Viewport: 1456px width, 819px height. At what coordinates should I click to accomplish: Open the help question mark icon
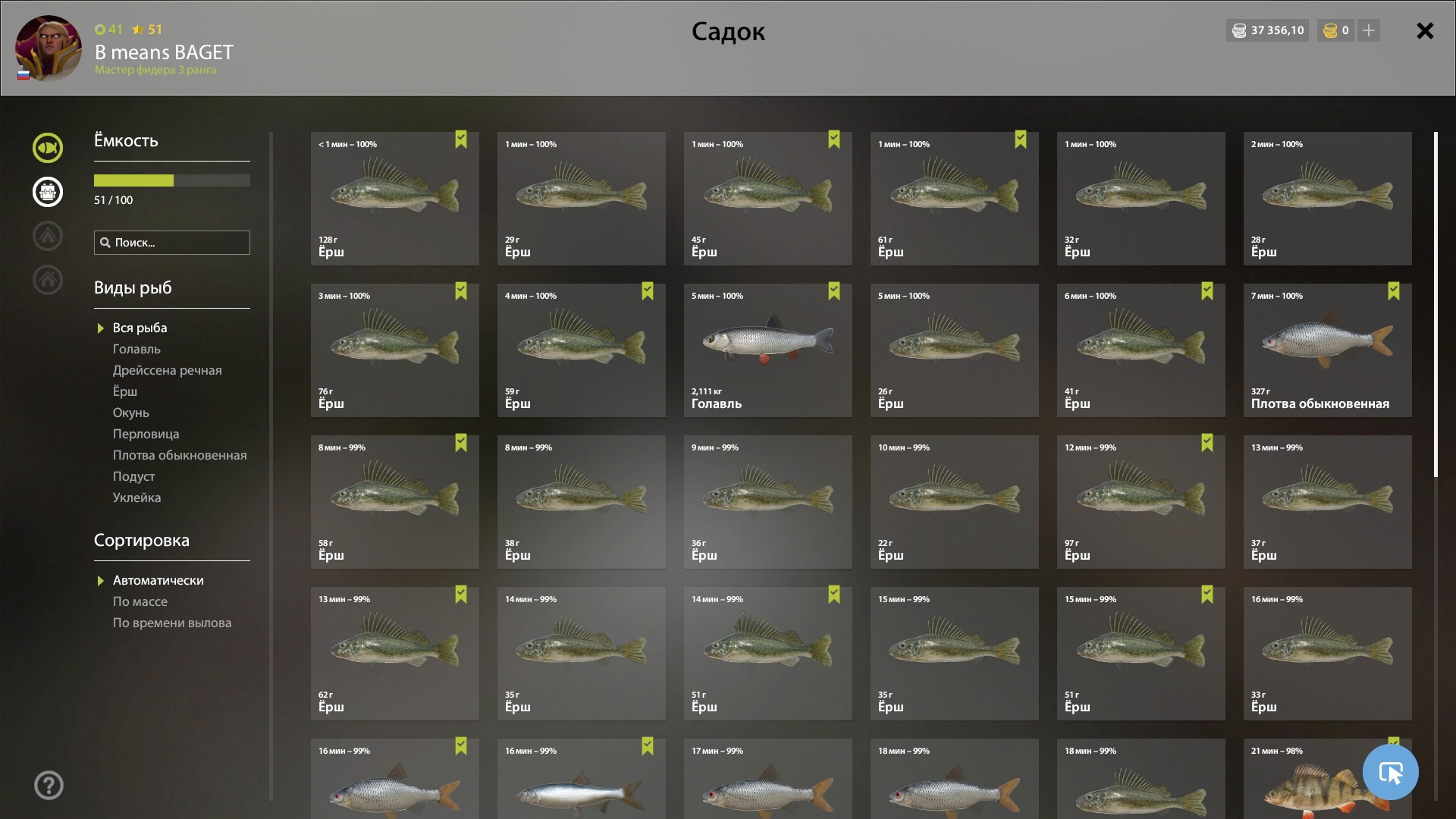49,786
